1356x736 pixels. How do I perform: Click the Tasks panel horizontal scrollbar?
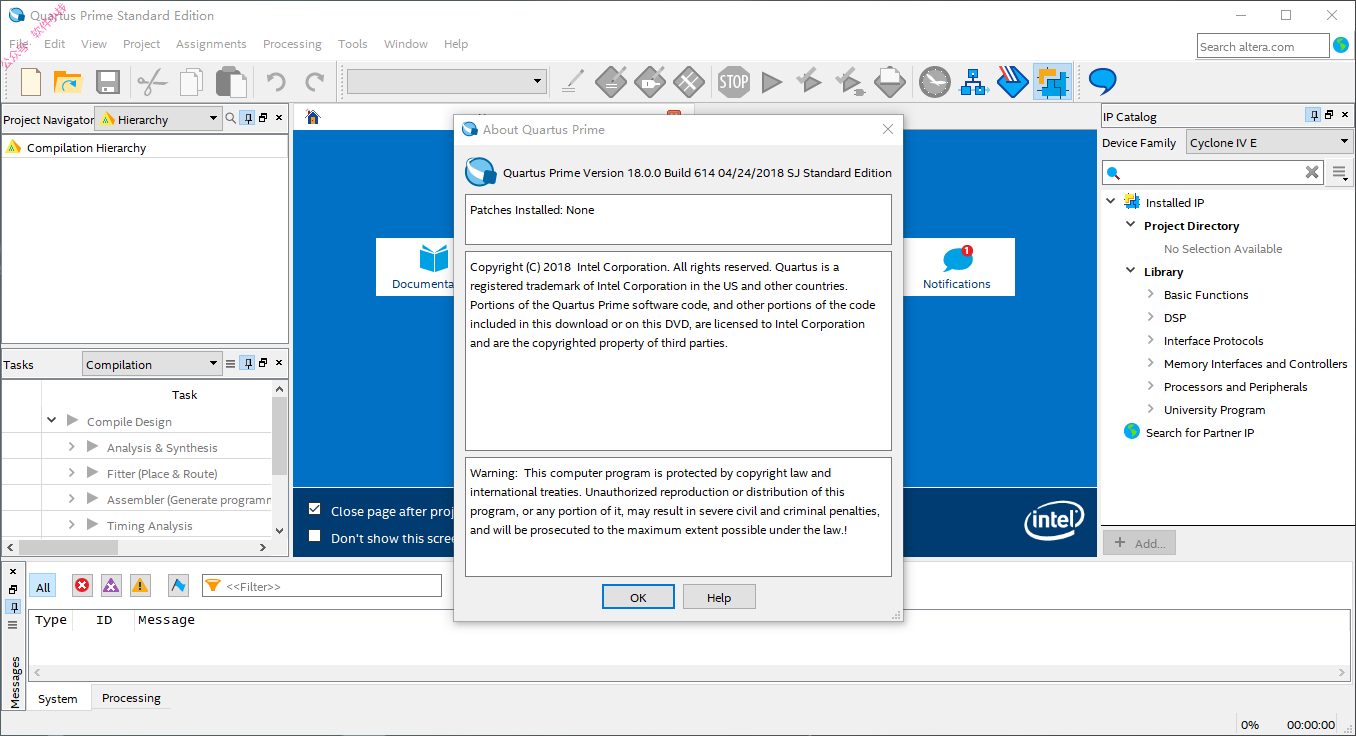137,547
